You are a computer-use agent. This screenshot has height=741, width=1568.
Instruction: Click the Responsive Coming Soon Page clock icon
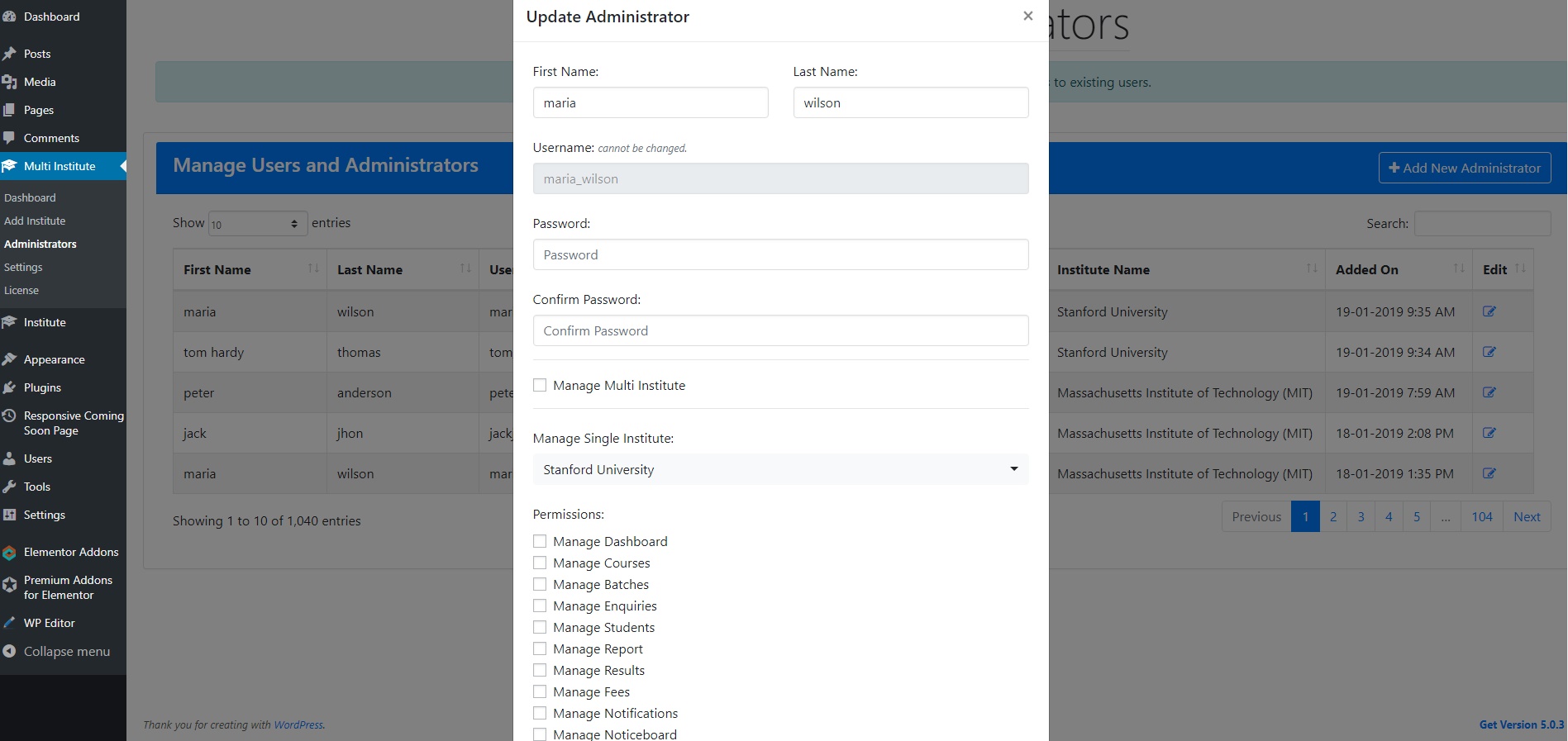[9, 416]
